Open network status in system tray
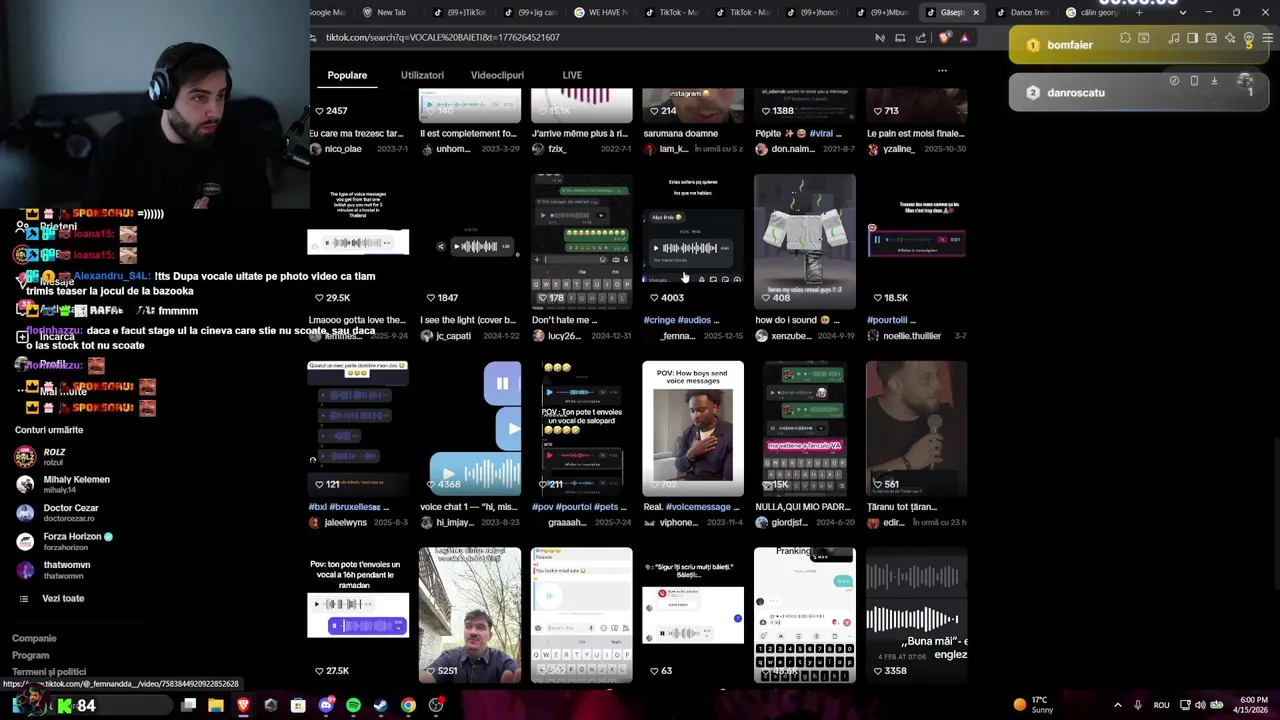This screenshot has height=720, width=1280. point(1183,705)
